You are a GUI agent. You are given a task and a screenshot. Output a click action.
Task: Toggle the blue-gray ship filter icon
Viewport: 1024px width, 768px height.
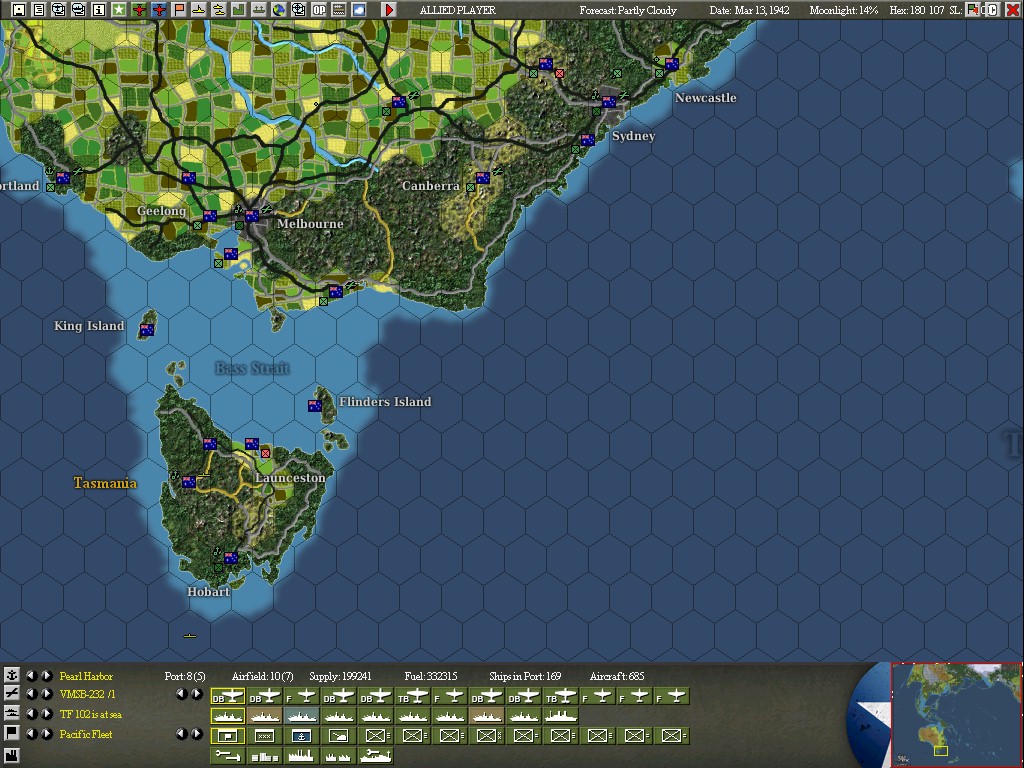(x=302, y=716)
